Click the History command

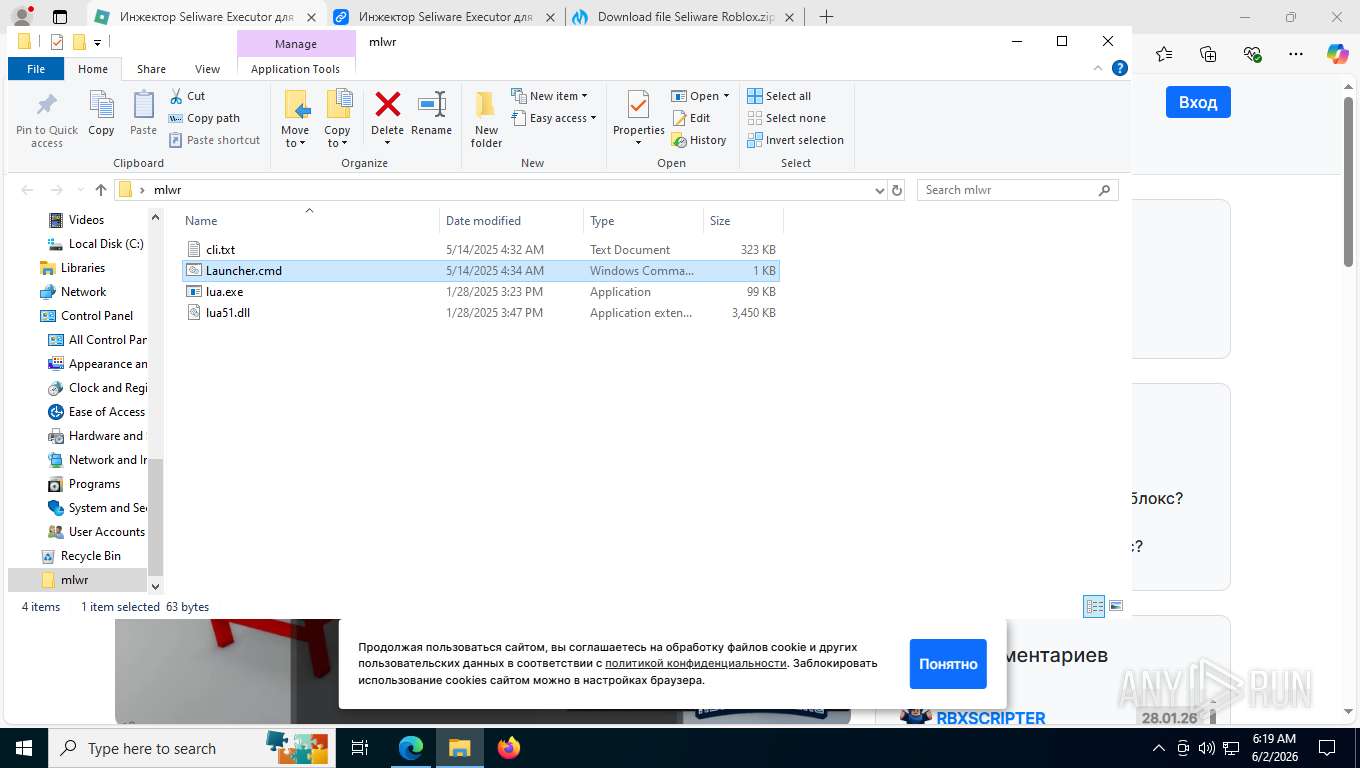699,140
